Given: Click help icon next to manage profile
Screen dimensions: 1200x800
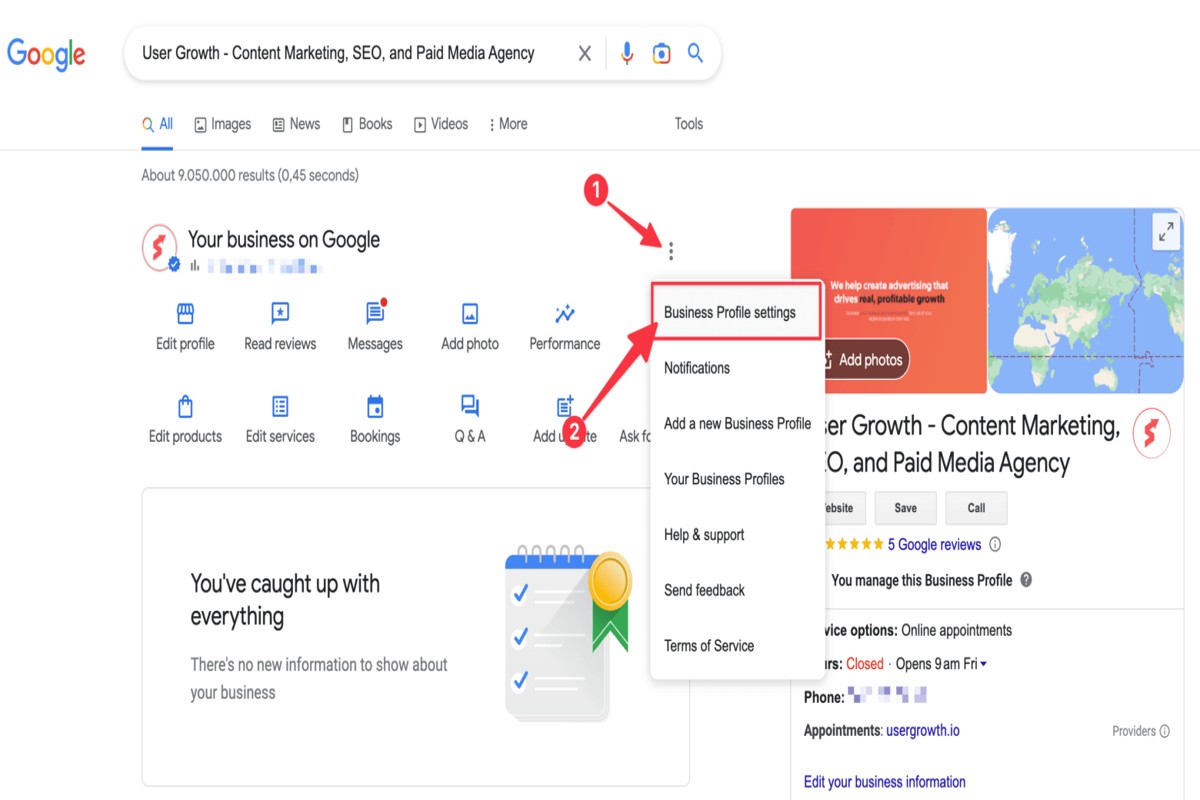Looking at the screenshot, I should point(1026,580).
